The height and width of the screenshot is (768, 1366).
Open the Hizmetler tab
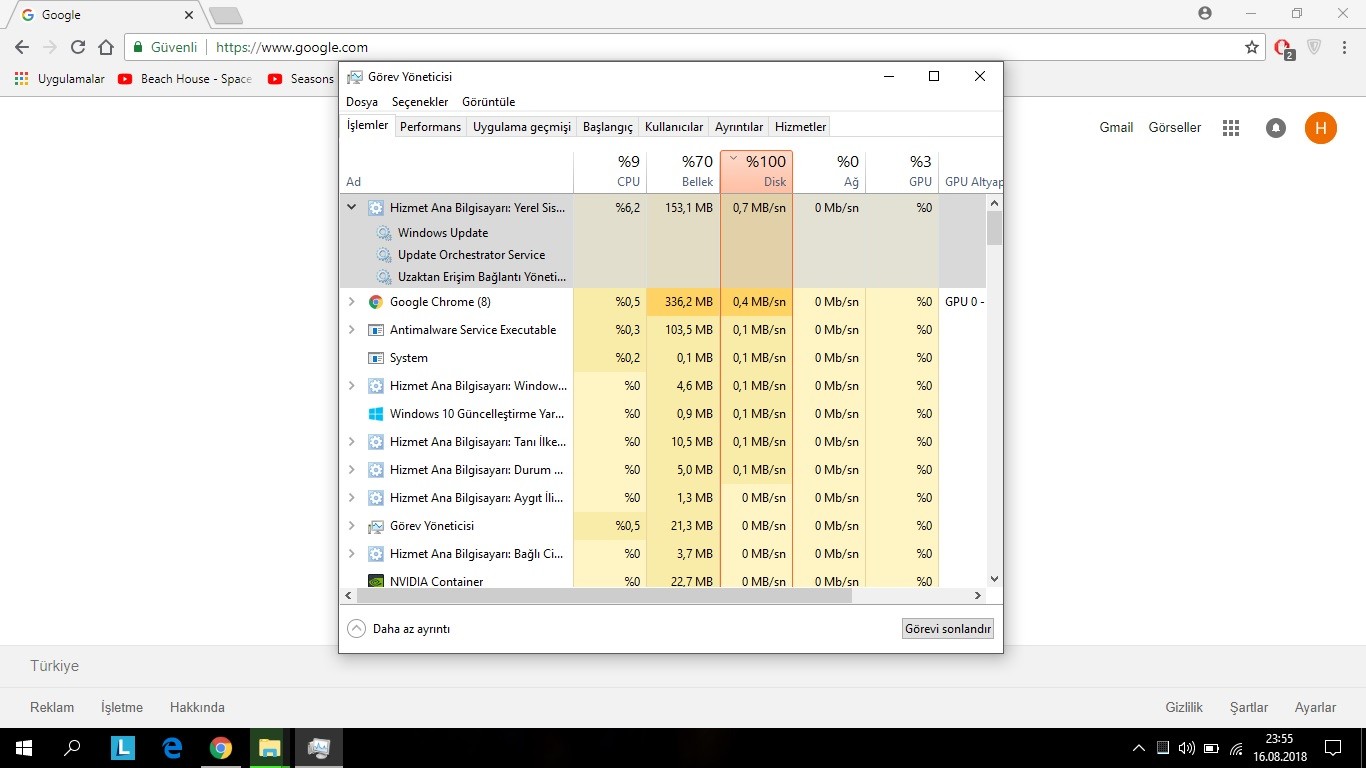coord(801,127)
